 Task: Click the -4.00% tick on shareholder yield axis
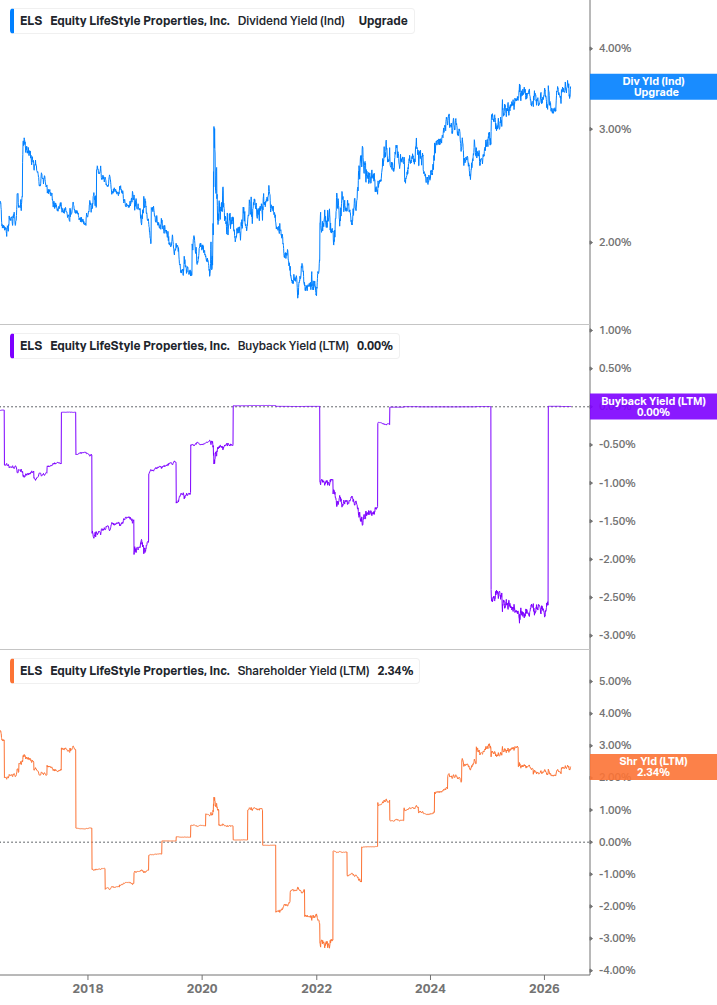[x=617, y=970]
